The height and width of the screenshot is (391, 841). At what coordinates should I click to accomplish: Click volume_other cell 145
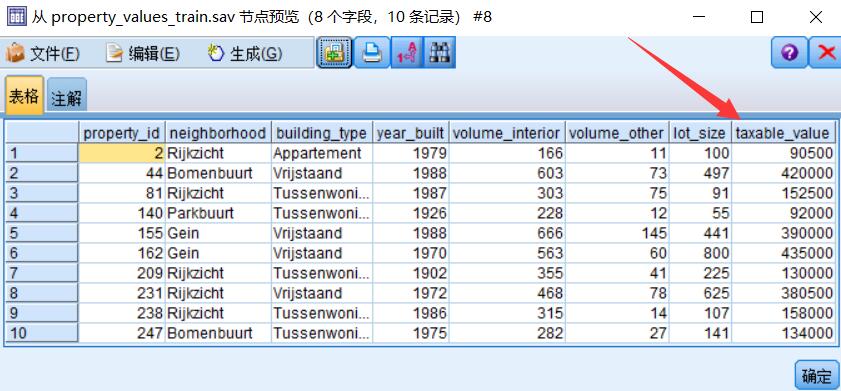click(616, 233)
